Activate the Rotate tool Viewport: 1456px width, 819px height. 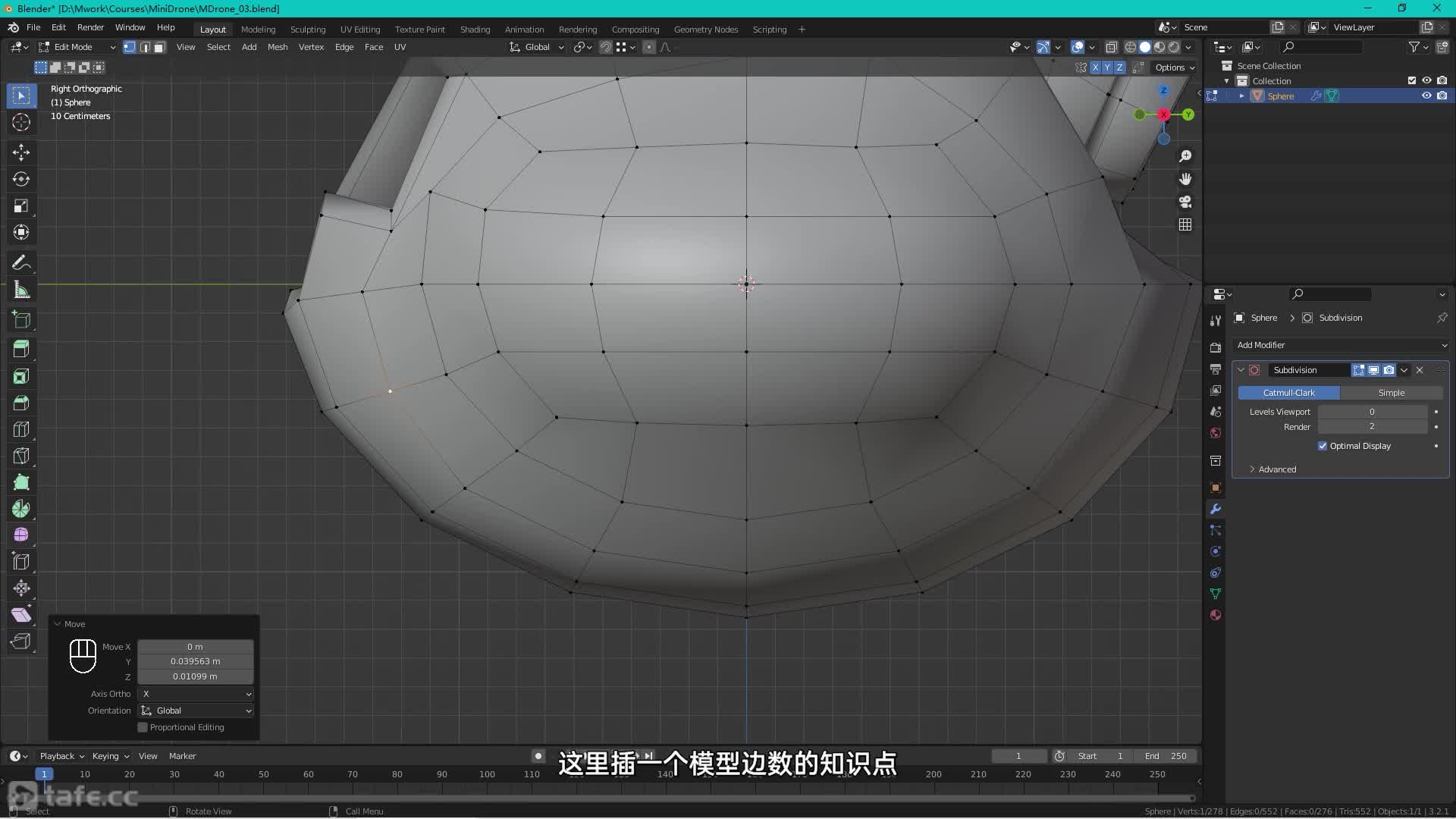tap(21, 179)
